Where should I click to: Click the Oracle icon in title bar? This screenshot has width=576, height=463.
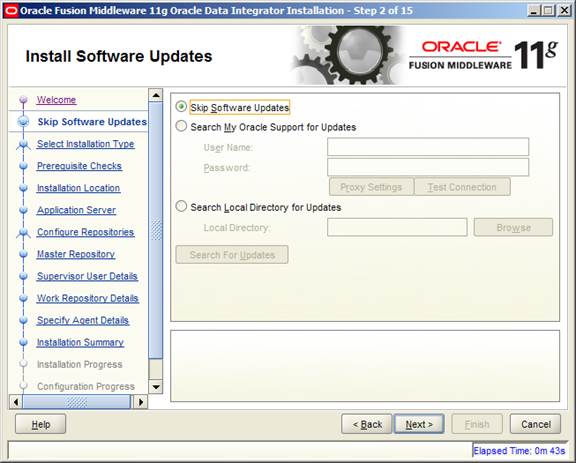pyautogui.click(x=11, y=11)
